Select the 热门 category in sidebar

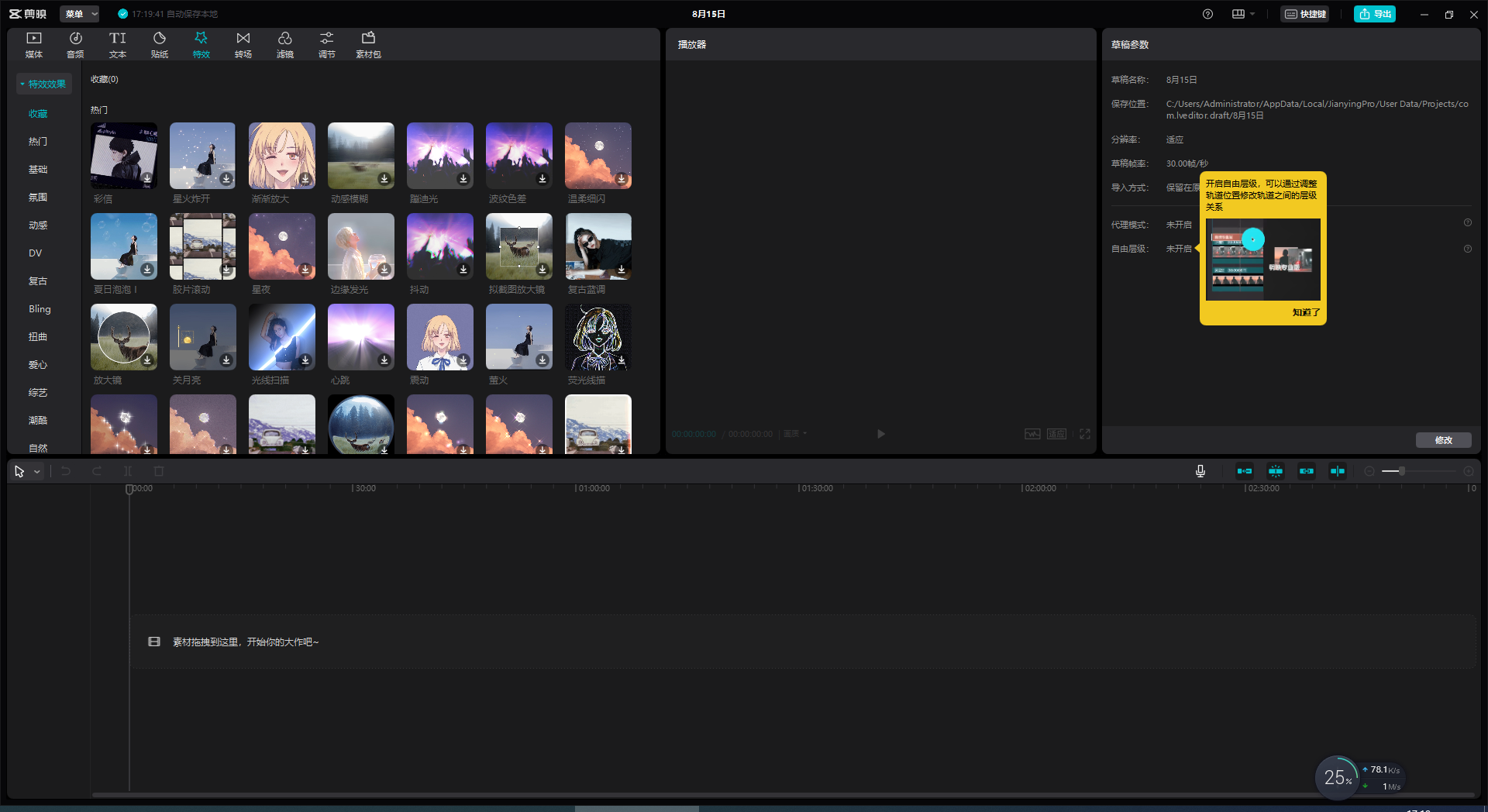point(38,142)
